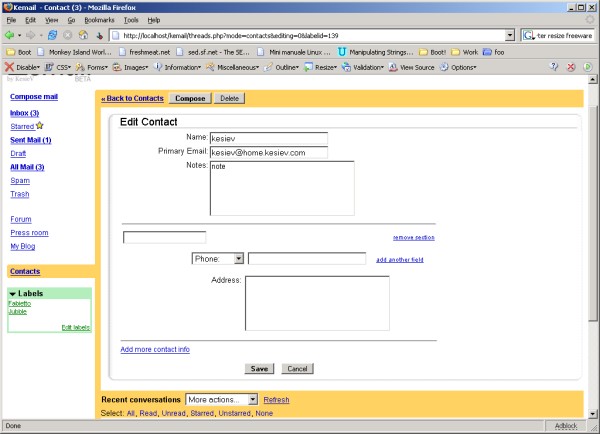Click the add another field link
Image resolution: width=600 pixels, height=434 pixels.
point(400,260)
